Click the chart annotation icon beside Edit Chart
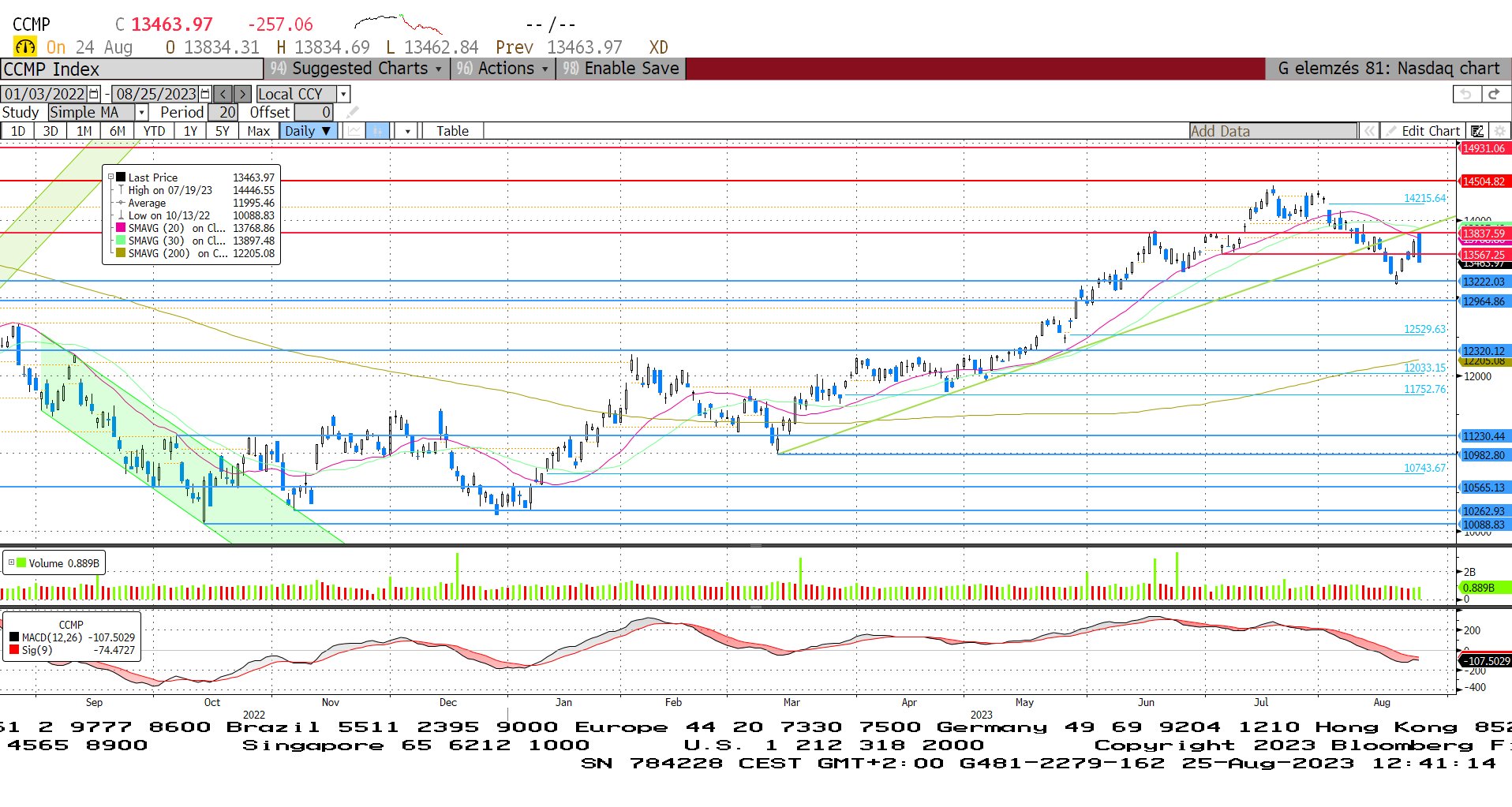This screenshot has height=807, width=1512. click(x=1478, y=131)
